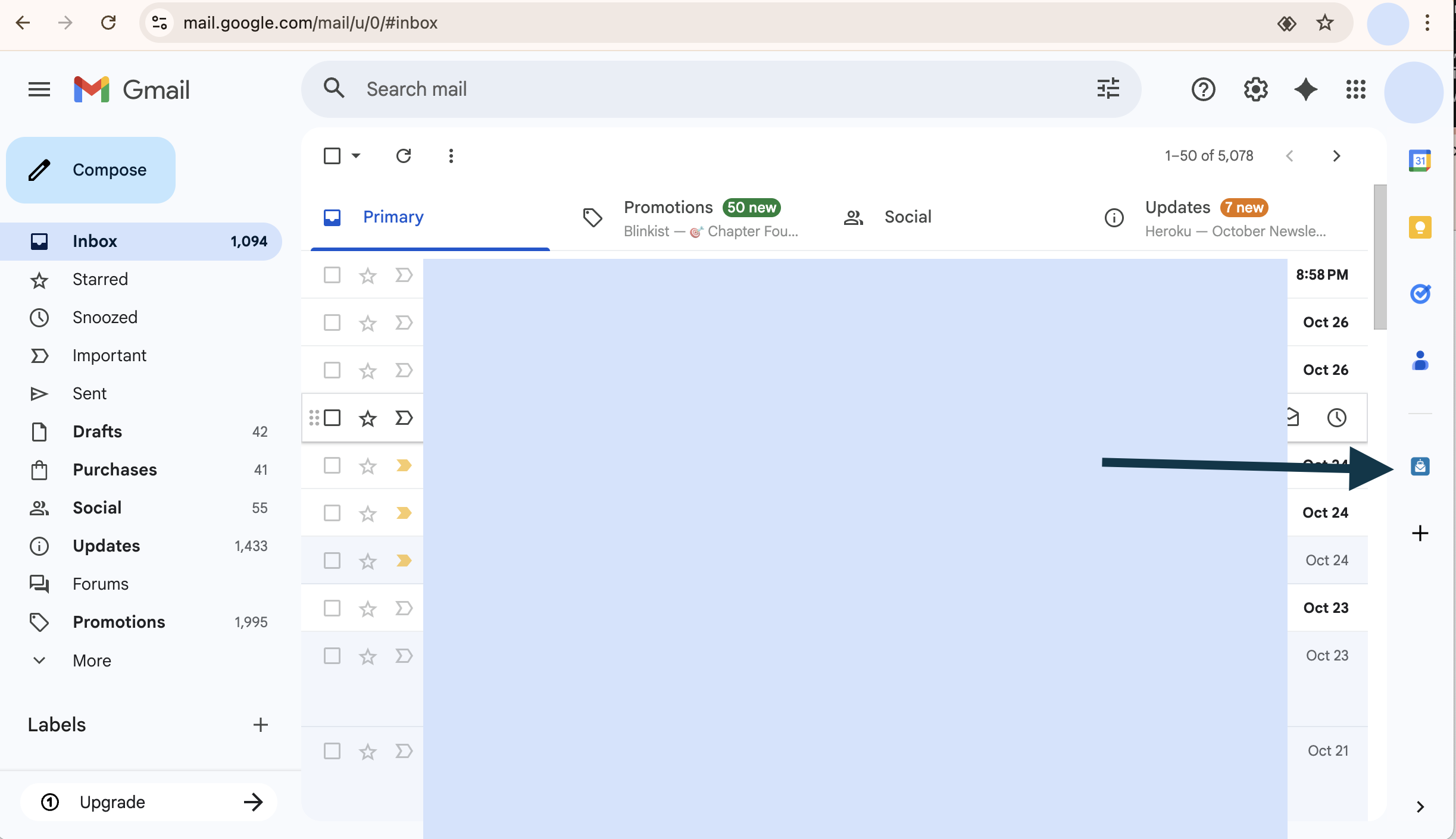1456x839 pixels.
Task: Open the Google apps grid
Action: [x=1355, y=89]
